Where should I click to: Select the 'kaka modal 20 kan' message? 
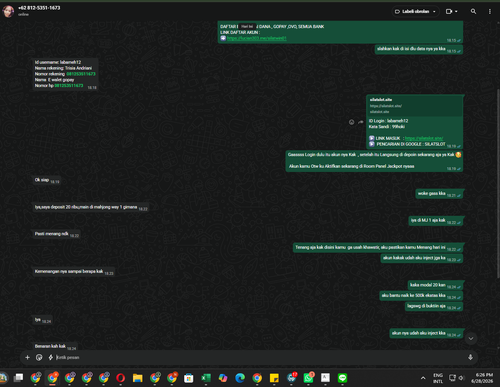(435, 285)
